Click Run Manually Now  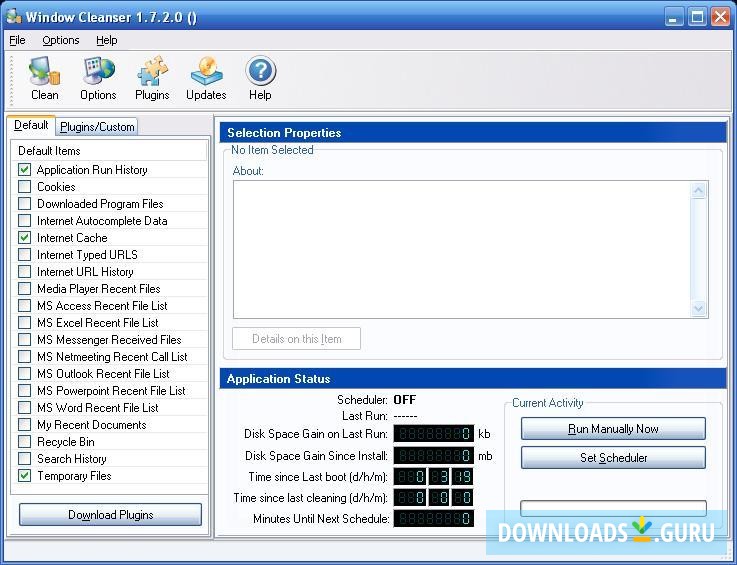613,429
